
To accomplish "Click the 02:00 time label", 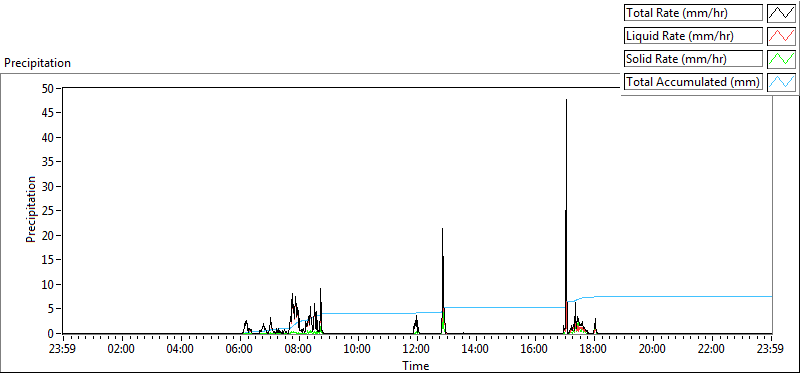I will click(x=122, y=349).
